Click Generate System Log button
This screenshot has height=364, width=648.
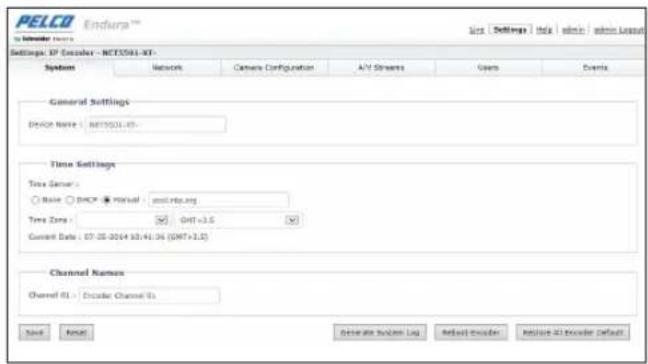point(380,333)
